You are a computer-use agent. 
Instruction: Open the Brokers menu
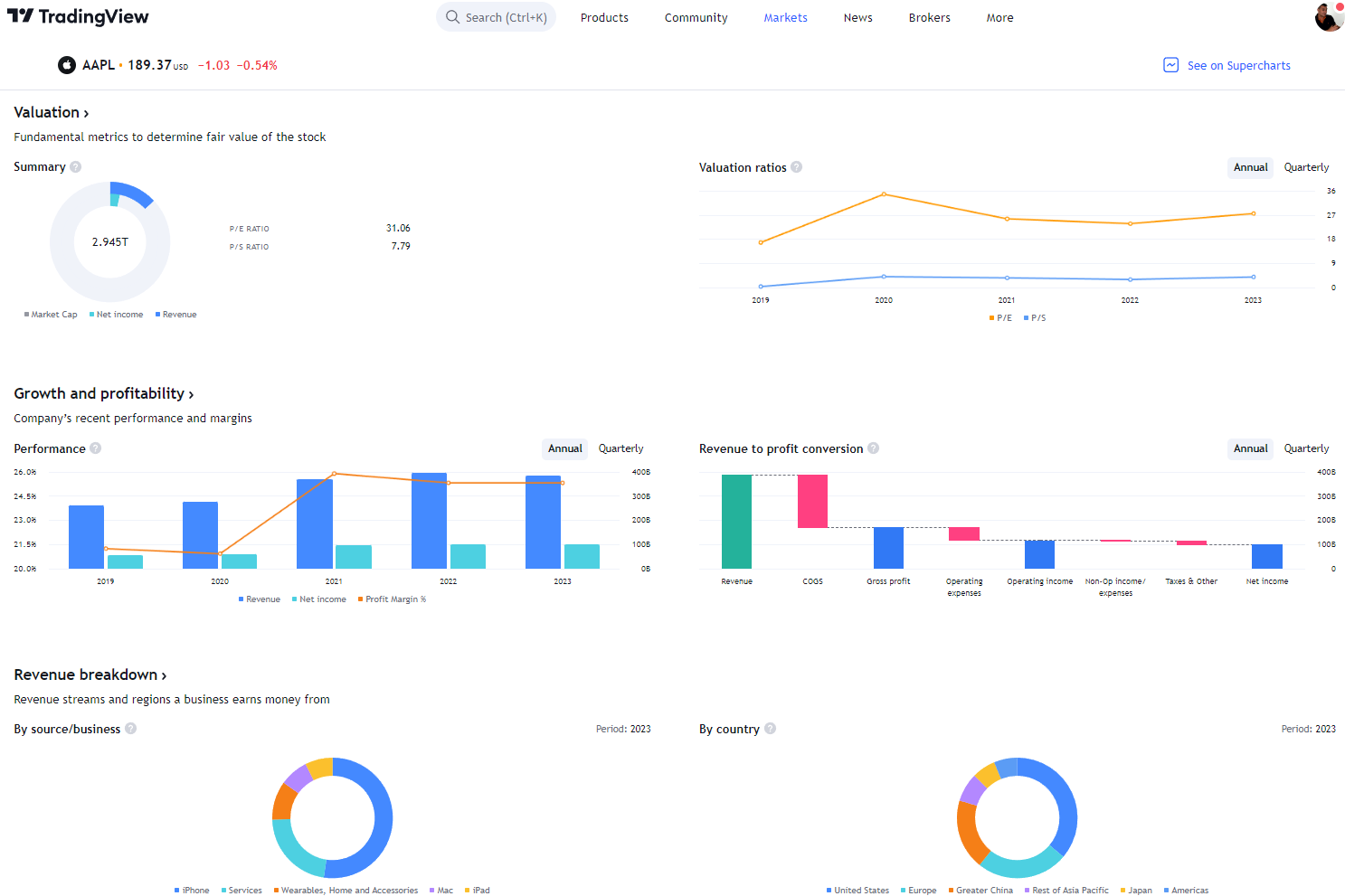click(x=929, y=17)
